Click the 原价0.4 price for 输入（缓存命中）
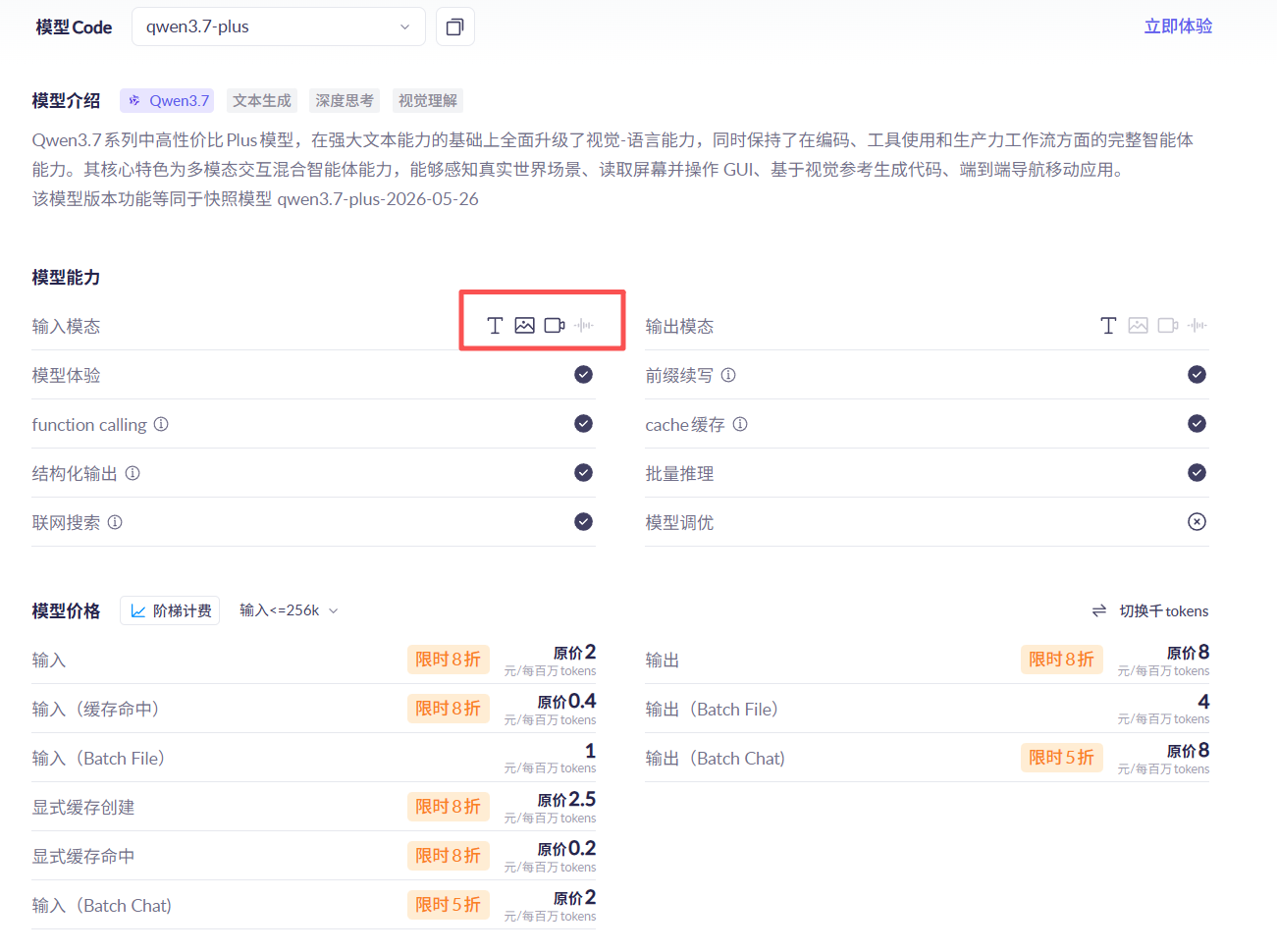 566,702
